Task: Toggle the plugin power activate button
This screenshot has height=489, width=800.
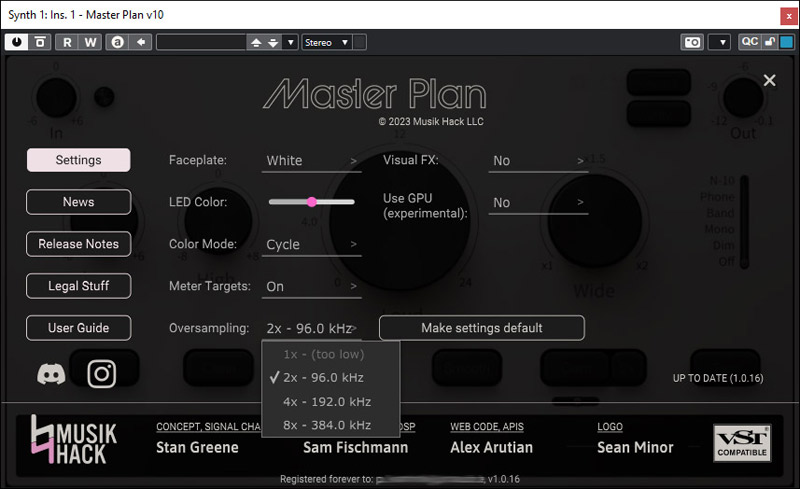Action: (x=18, y=42)
